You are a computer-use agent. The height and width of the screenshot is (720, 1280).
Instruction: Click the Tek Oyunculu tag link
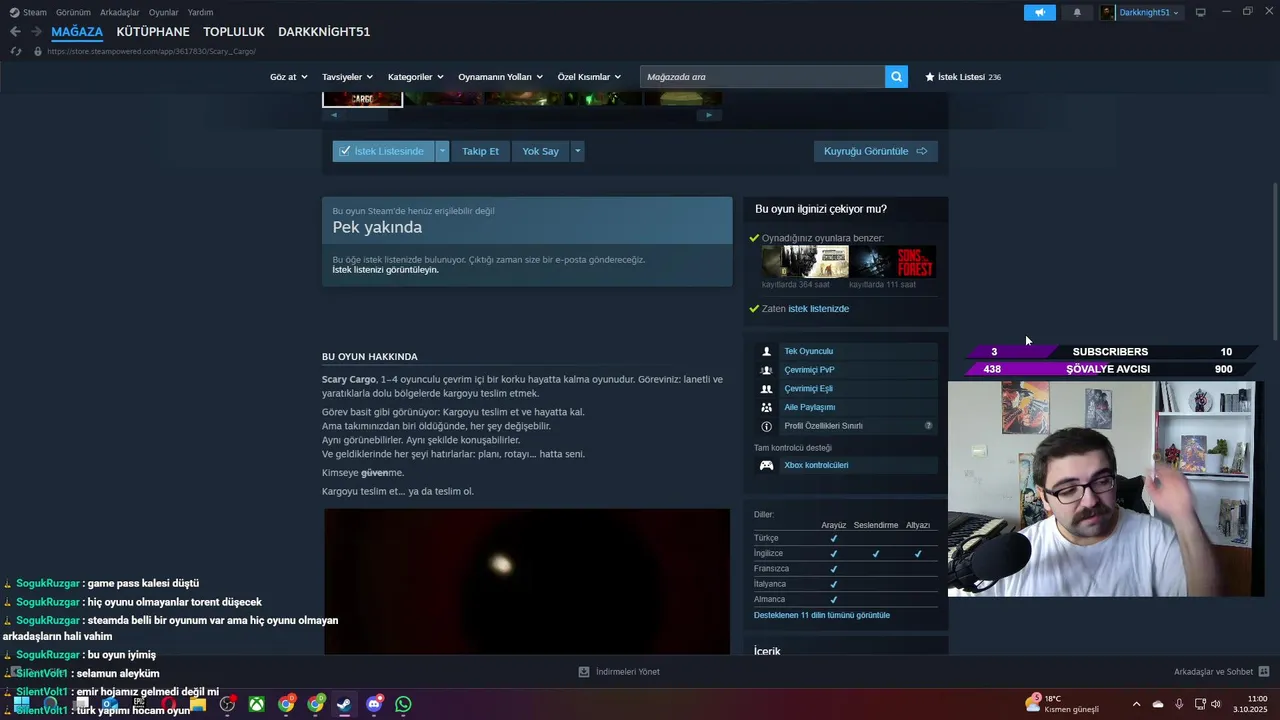(x=808, y=351)
